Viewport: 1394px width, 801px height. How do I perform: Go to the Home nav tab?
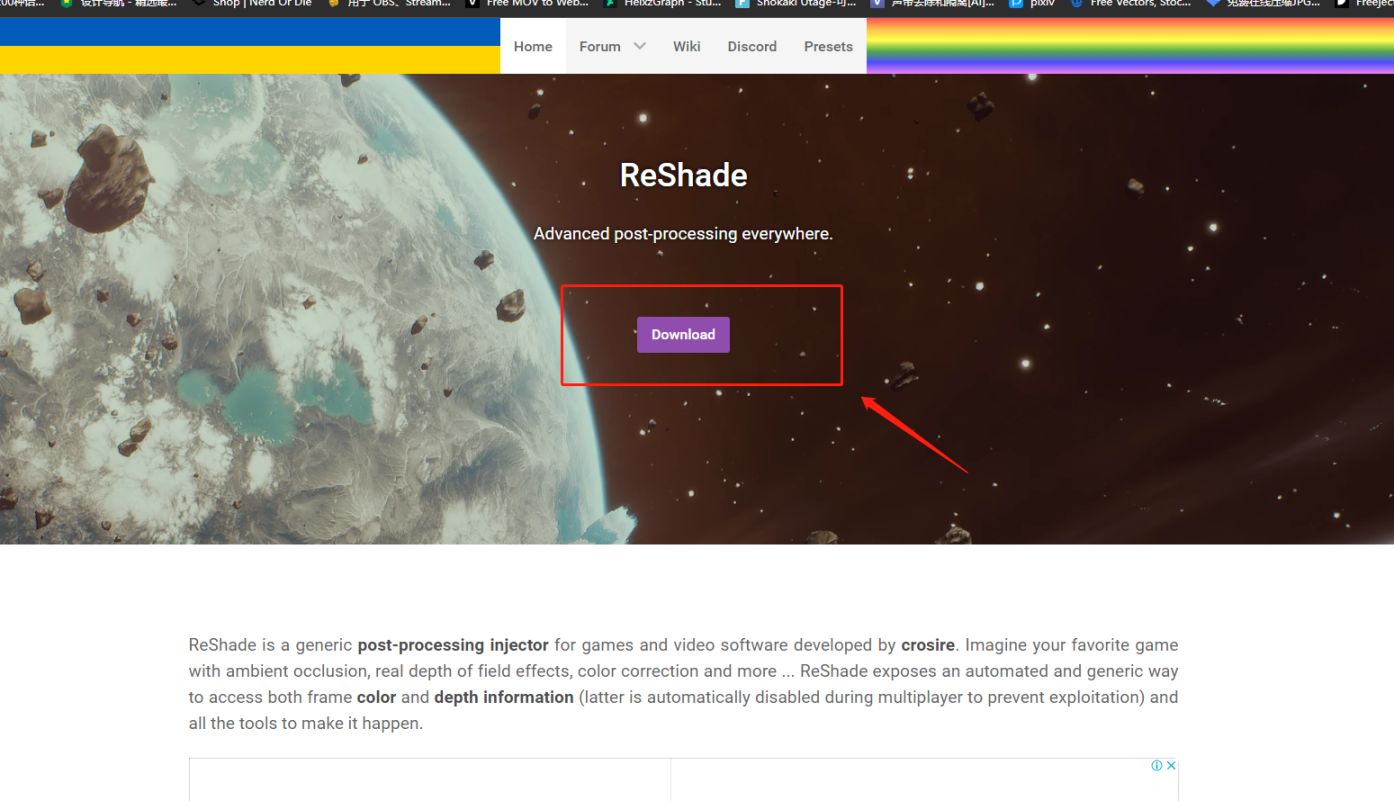[533, 46]
